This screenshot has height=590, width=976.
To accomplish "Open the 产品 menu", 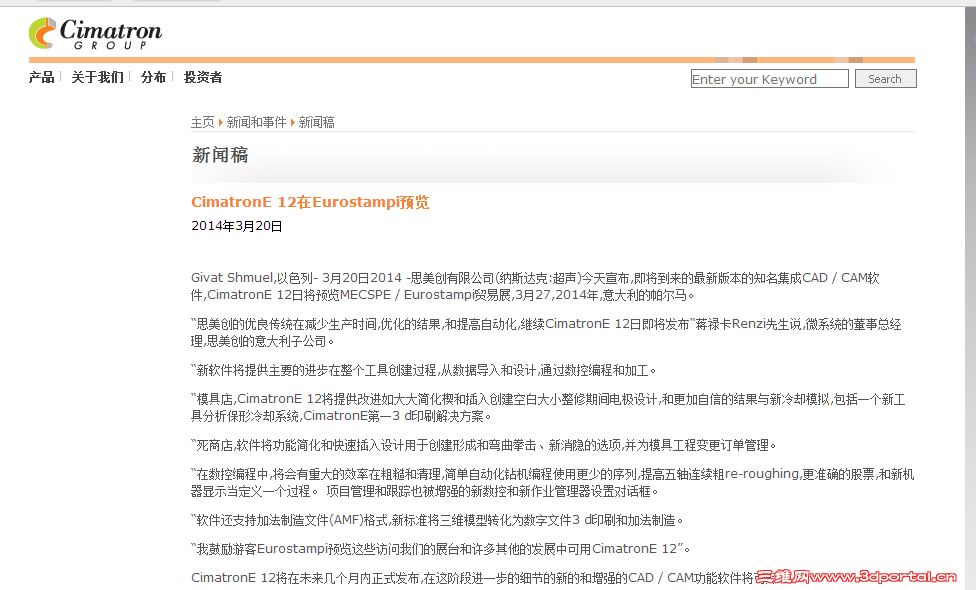I will point(42,77).
